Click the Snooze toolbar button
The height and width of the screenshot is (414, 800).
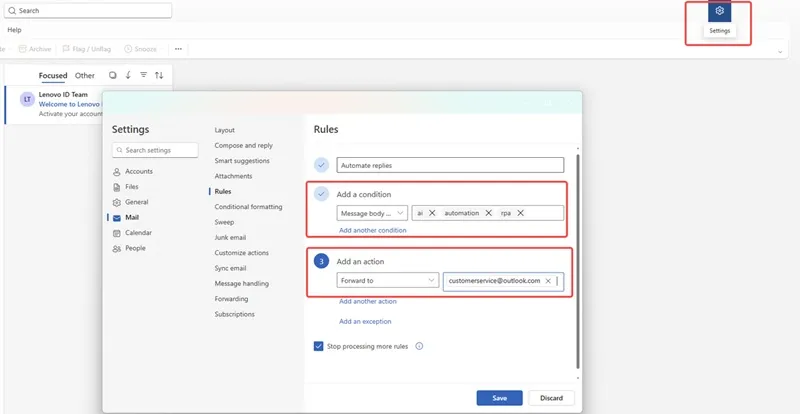pos(140,49)
